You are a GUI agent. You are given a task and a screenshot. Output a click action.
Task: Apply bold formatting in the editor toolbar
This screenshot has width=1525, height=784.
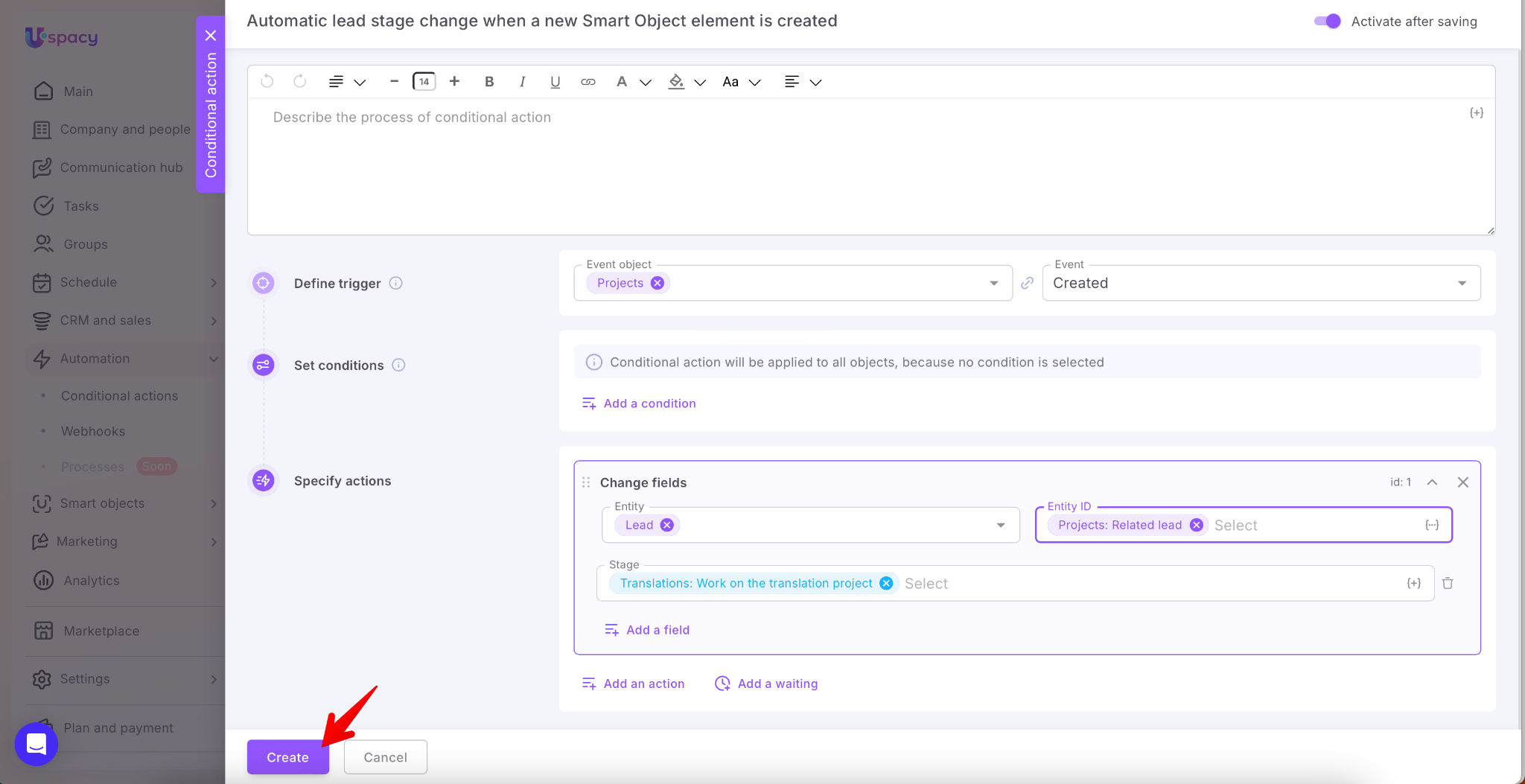click(x=489, y=82)
